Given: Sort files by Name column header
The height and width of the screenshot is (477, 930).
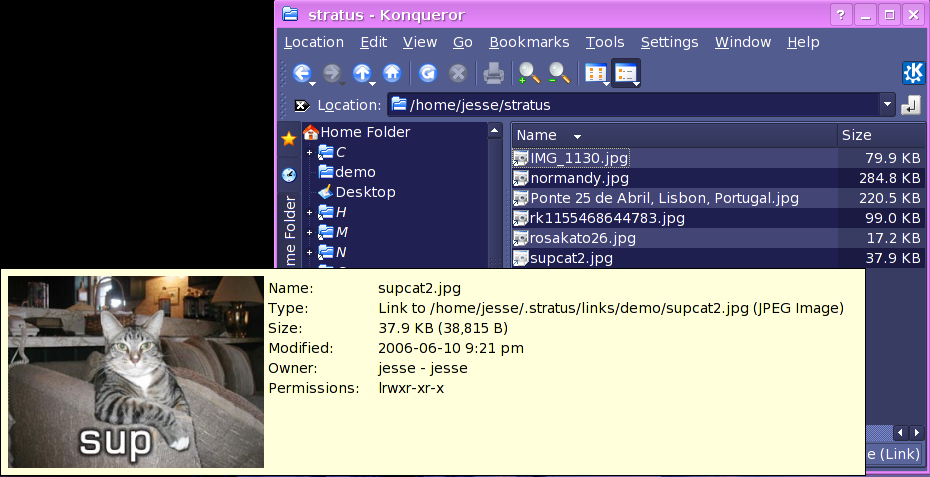Looking at the screenshot, I should coord(674,135).
